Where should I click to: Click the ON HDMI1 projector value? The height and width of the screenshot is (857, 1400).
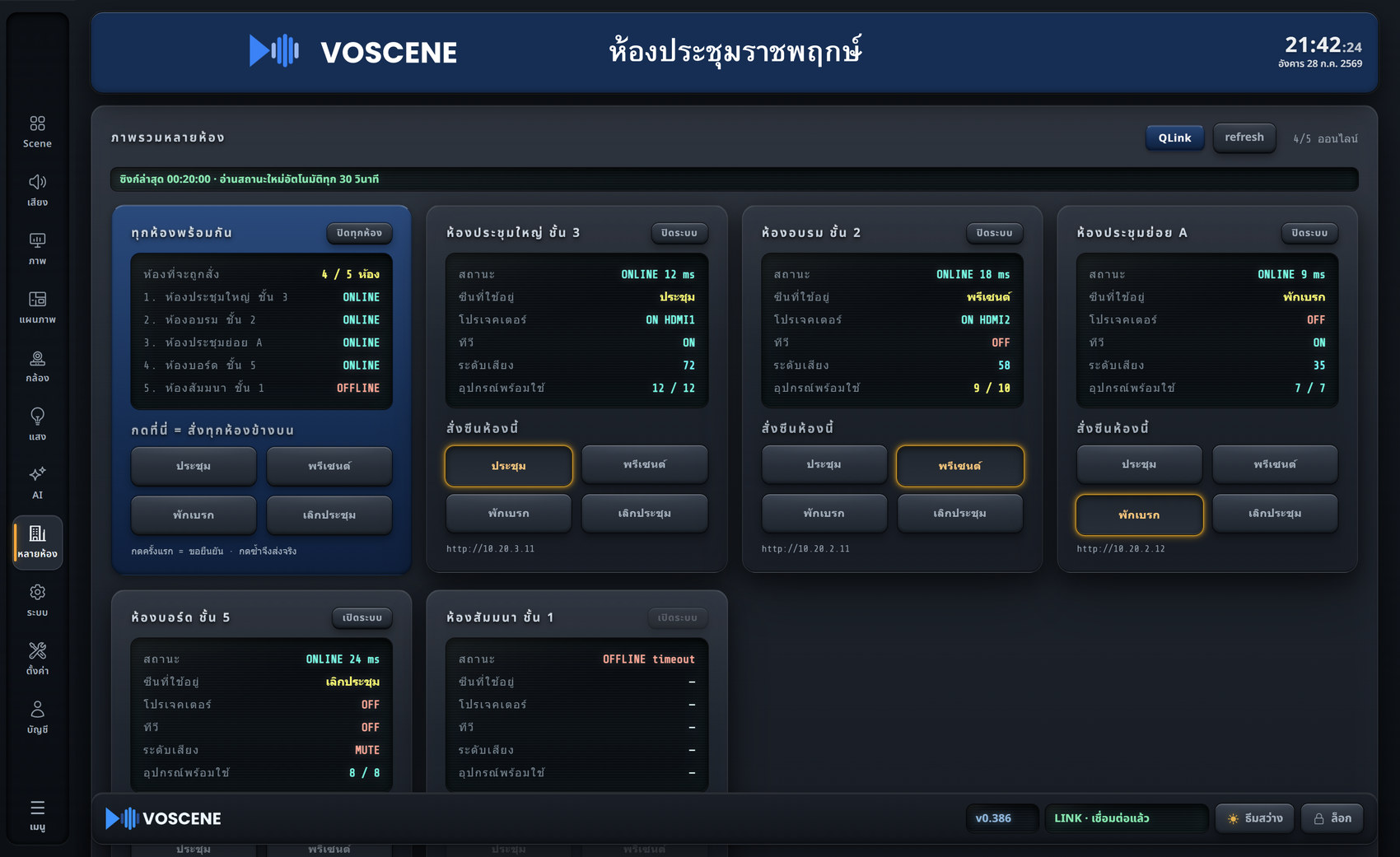(670, 320)
